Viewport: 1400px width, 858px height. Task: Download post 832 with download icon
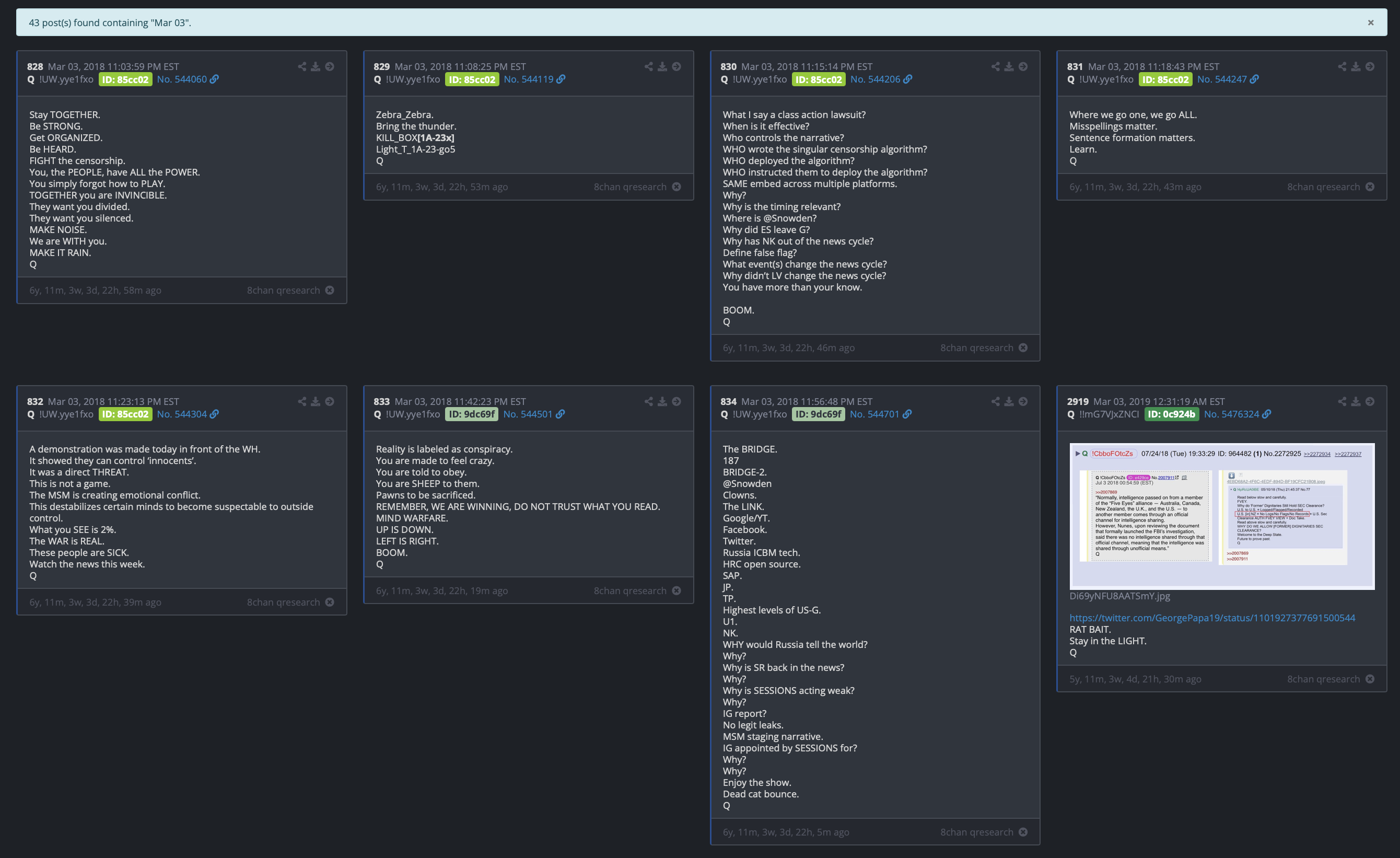click(316, 401)
